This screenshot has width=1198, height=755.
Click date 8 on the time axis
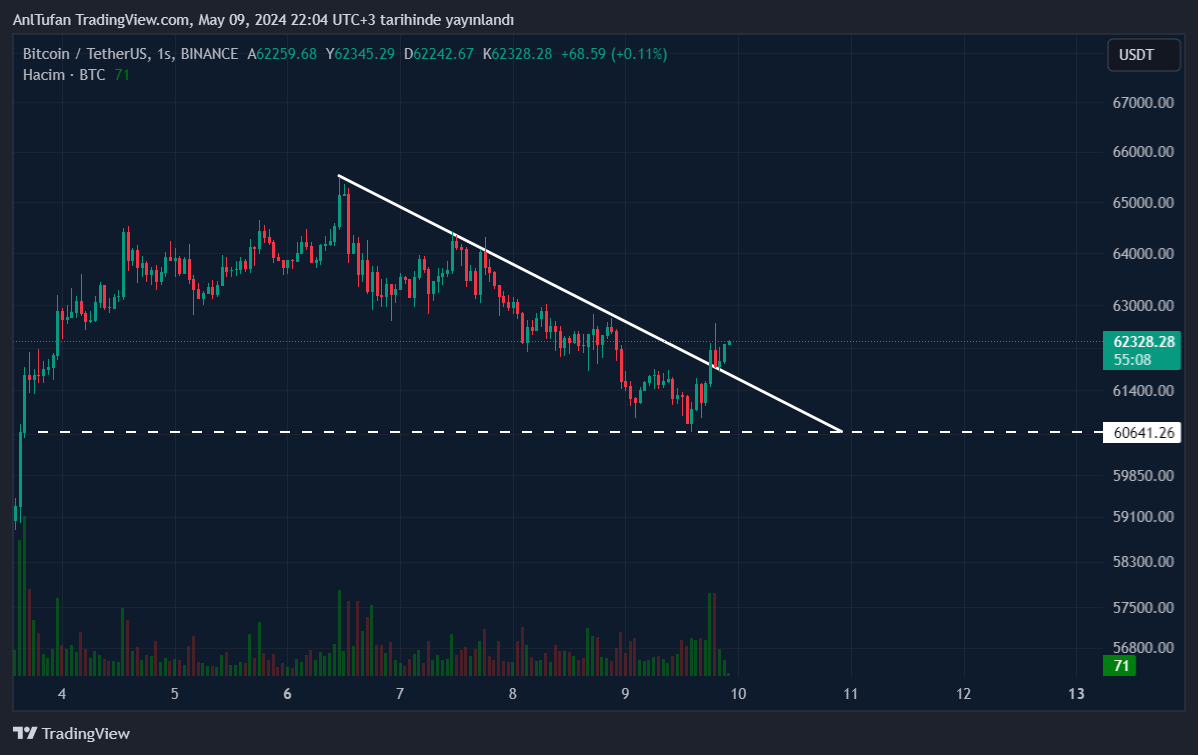513,694
